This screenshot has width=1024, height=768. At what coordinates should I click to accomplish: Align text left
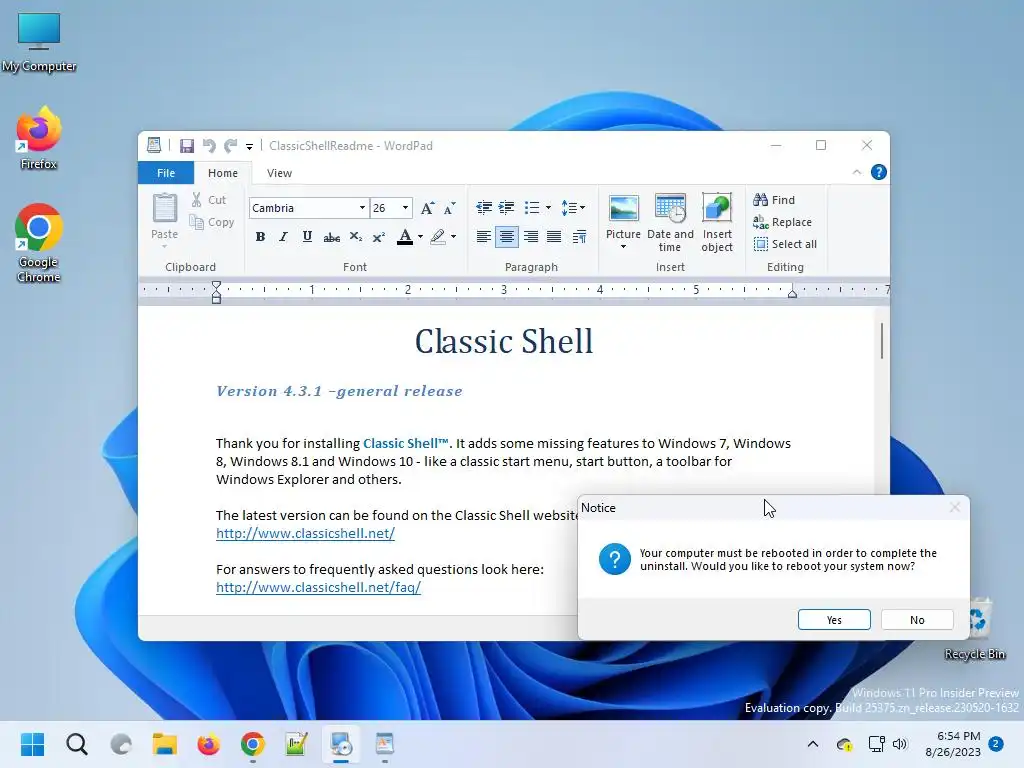[x=484, y=236]
